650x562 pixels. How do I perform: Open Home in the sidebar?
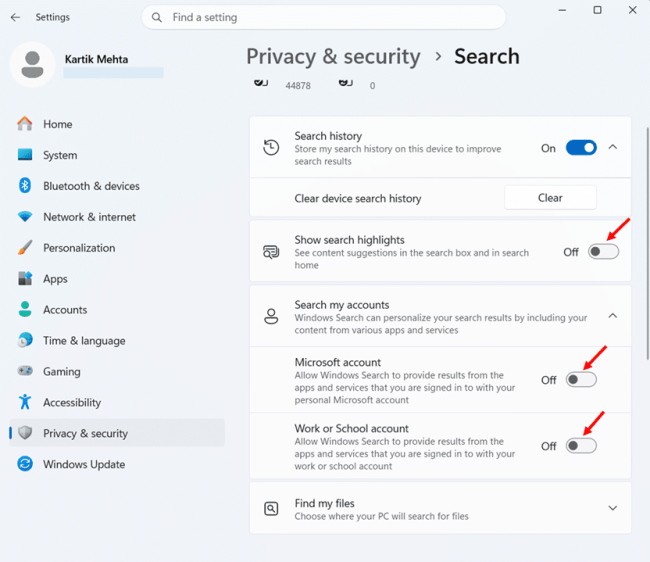click(58, 124)
